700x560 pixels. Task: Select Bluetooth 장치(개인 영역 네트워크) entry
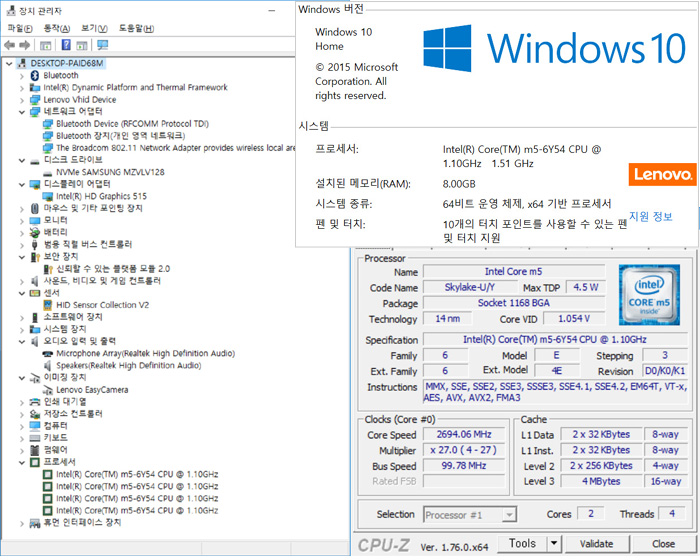click(x=121, y=136)
